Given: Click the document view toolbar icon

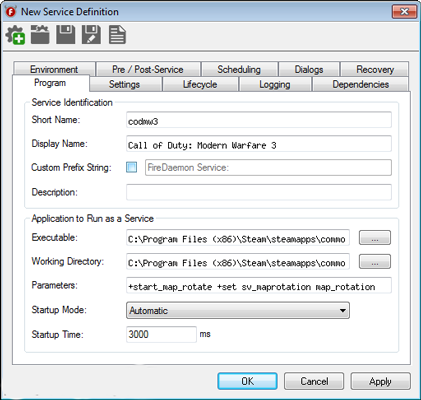Looking at the screenshot, I should click(117, 35).
